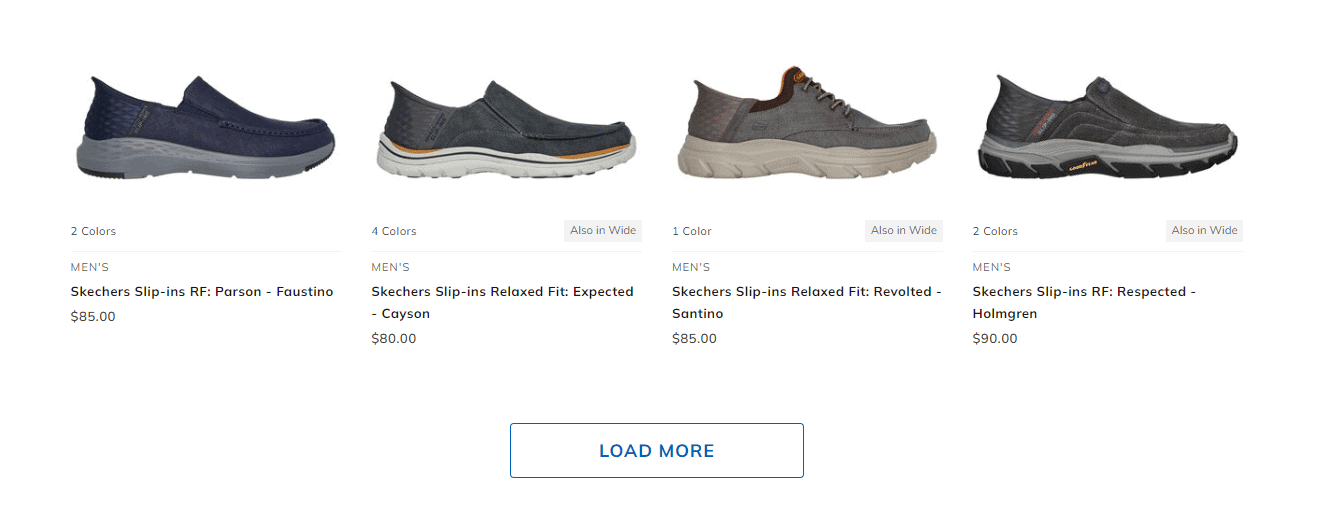Click the Load More button
Screen dimensions: 1344x523
pyautogui.click(x=656, y=450)
